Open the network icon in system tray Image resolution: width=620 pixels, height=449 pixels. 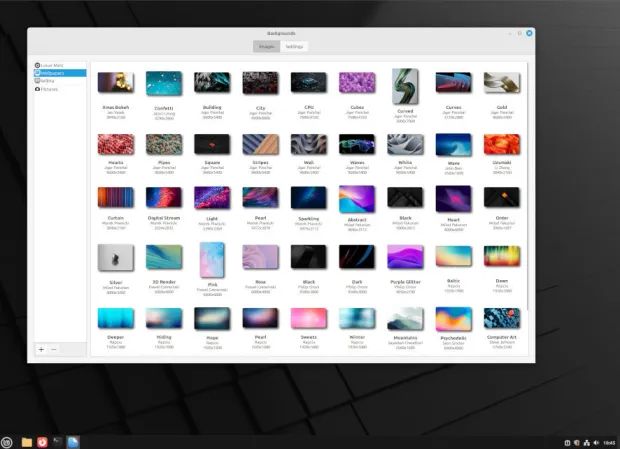pyautogui.click(x=586, y=443)
